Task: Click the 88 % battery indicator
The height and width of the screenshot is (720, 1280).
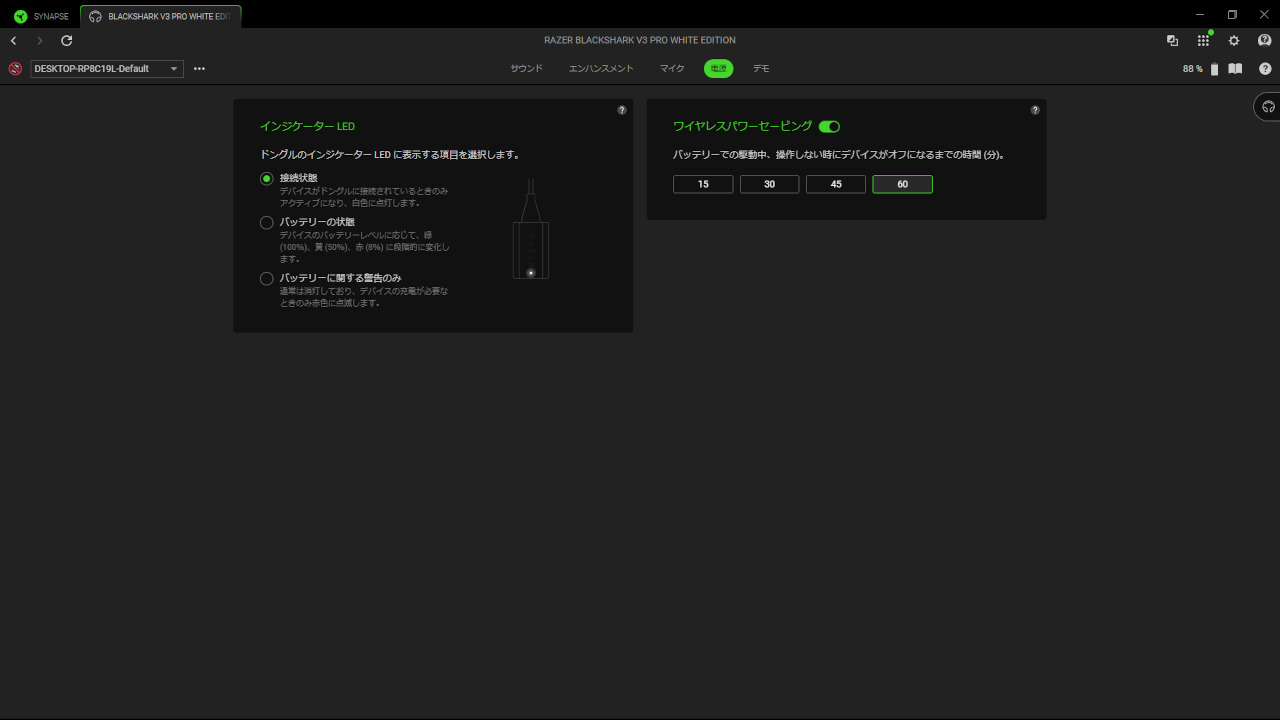Action: (x=1200, y=69)
